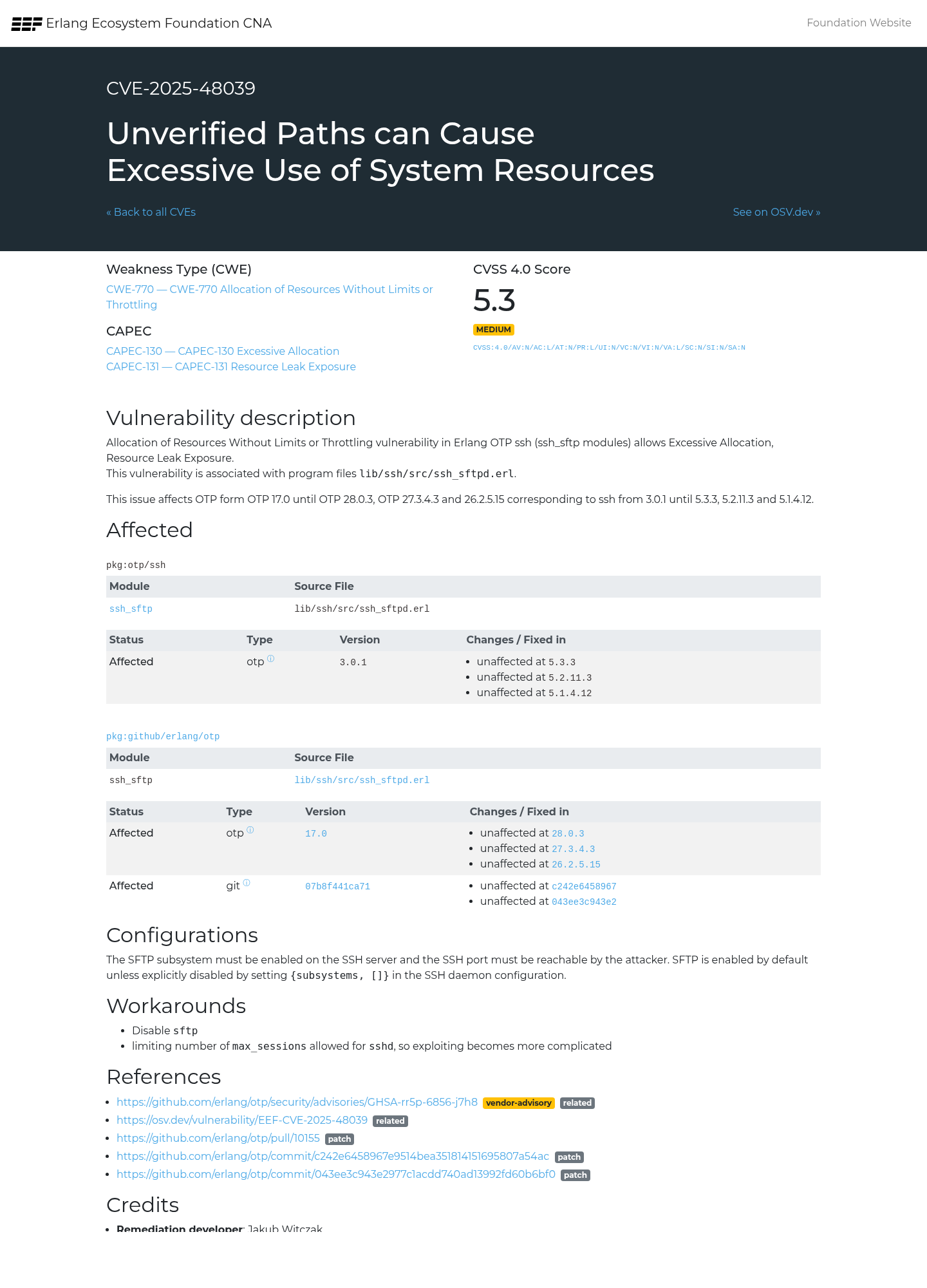Click the CVSS 4.0 vector string
Image resolution: width=927 pixels, height=1288 pixels.
[x=609, y=348]
